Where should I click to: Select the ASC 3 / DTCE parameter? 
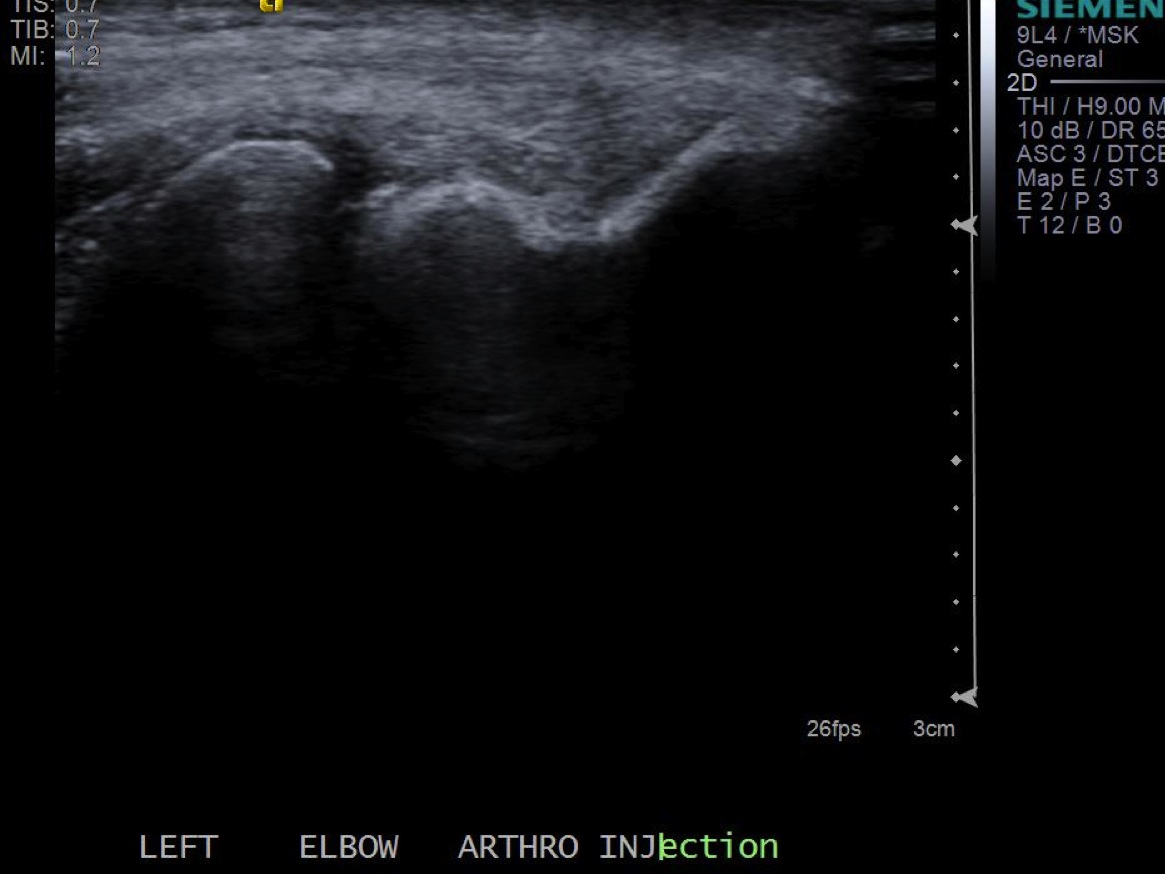1089,154
